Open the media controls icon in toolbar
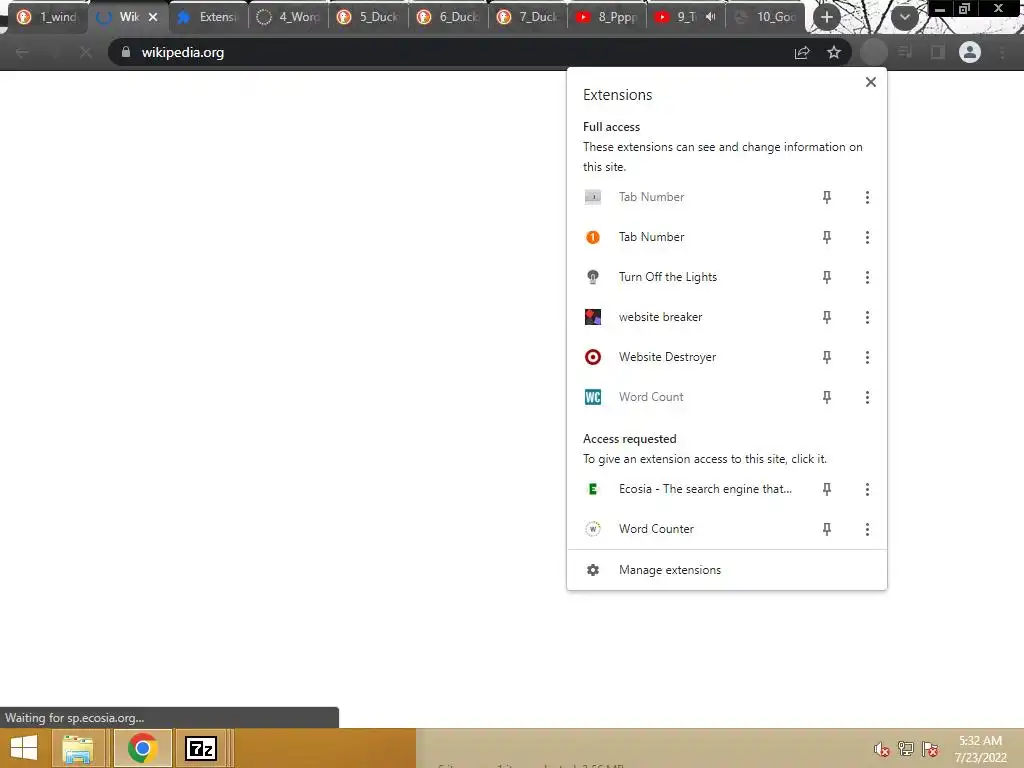 click(x=904, y=52)
